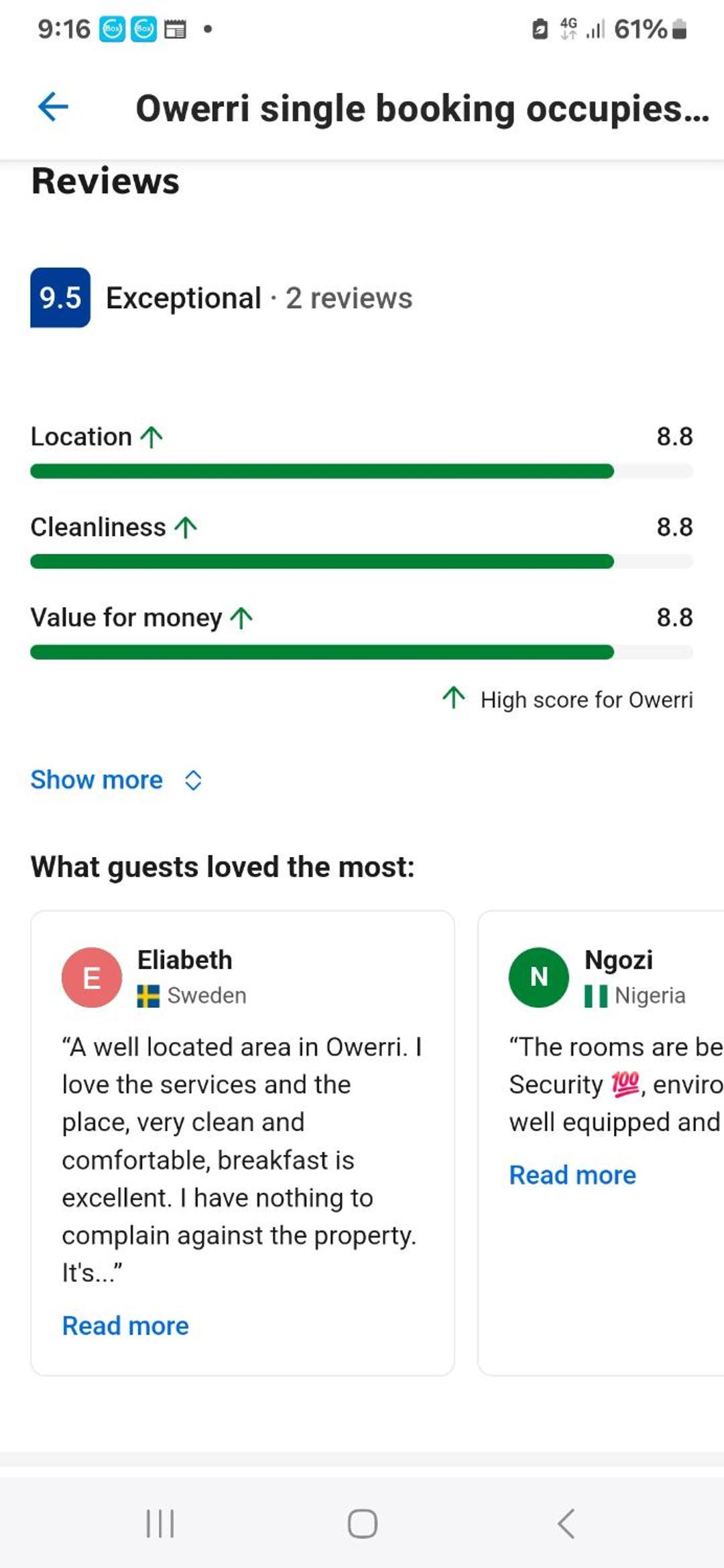Tap the green arrow beside Cleanliness
The width and height of the screenshot is (724, 1568).
pos(186,527)
